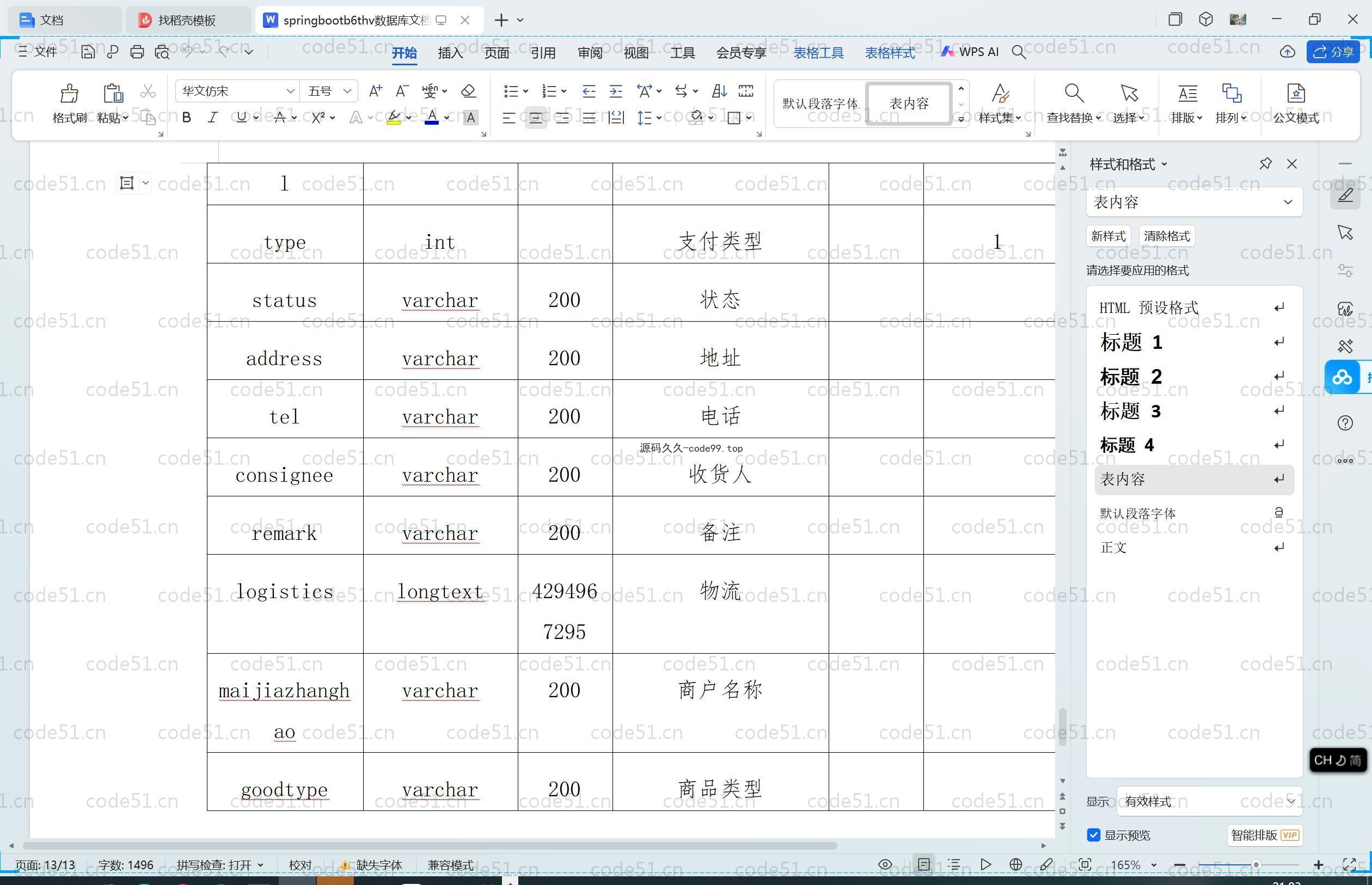Toggle align right paragraph
This screenshot has width=1372, height=885.
click(x=562, y=118)
